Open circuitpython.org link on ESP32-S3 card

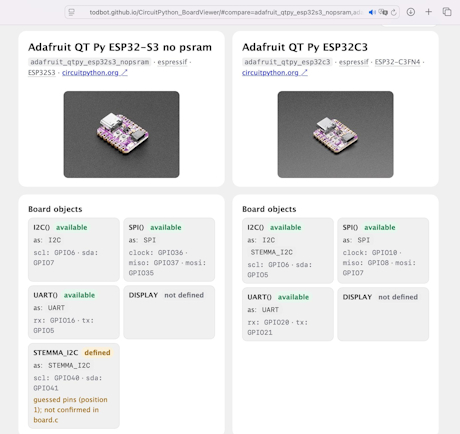[95, 73]
